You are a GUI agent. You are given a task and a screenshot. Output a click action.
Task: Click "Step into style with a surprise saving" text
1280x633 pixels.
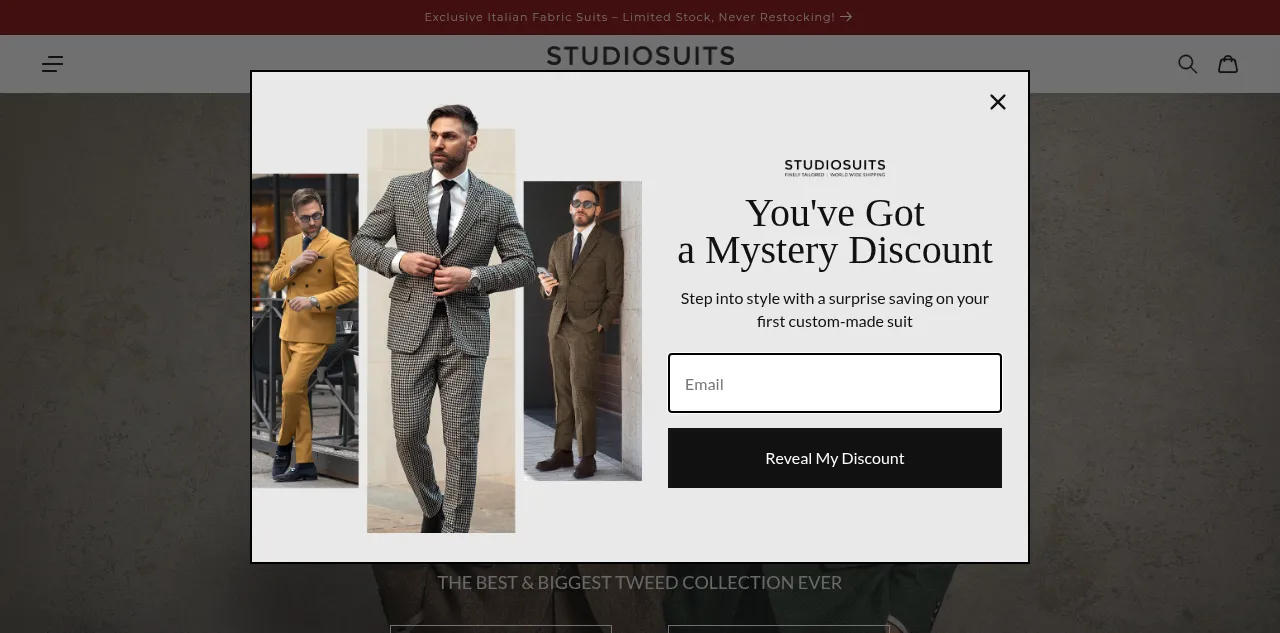(x=835, y=310)
